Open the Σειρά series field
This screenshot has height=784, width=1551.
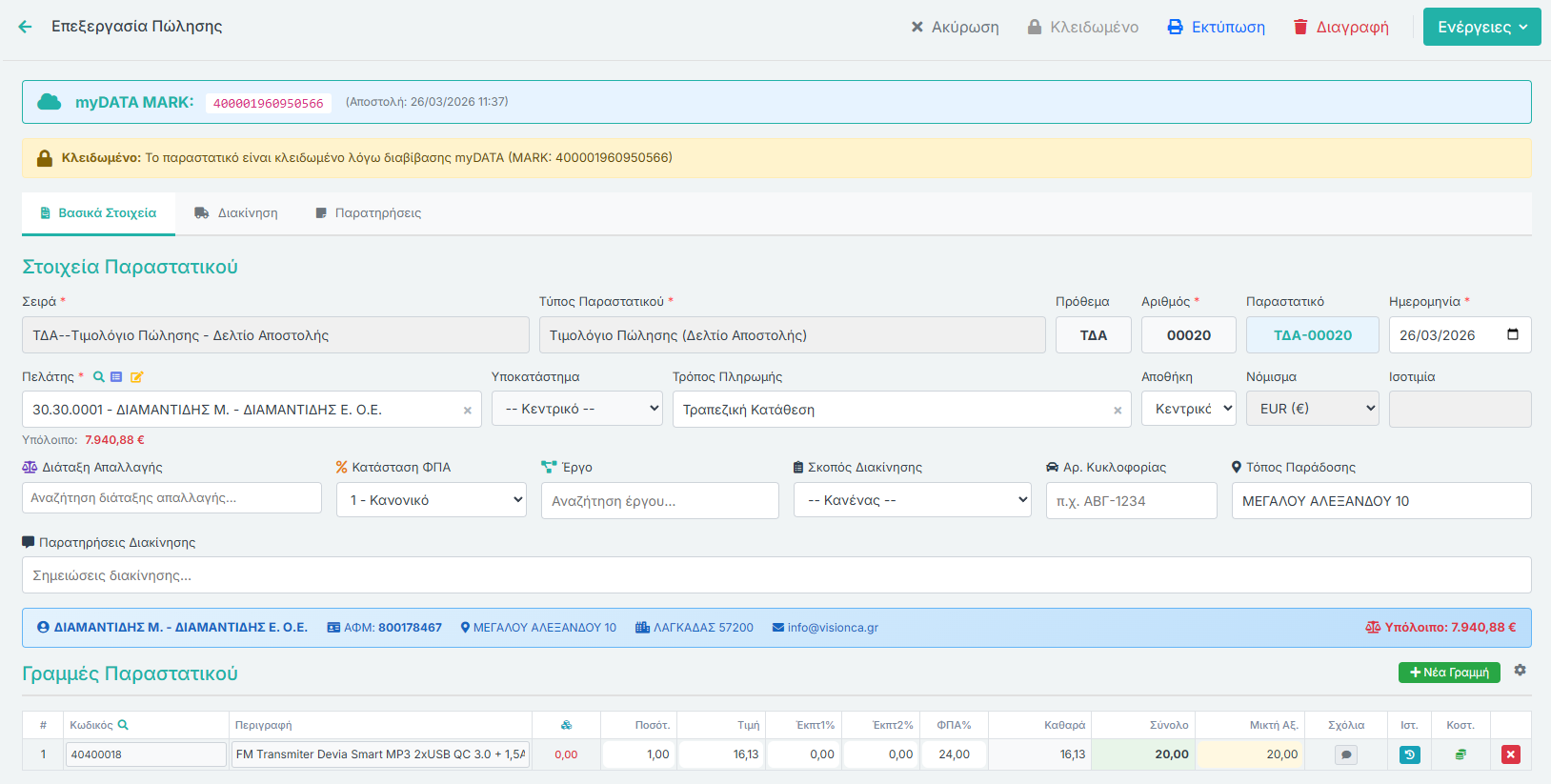click(x=275, y=335)
